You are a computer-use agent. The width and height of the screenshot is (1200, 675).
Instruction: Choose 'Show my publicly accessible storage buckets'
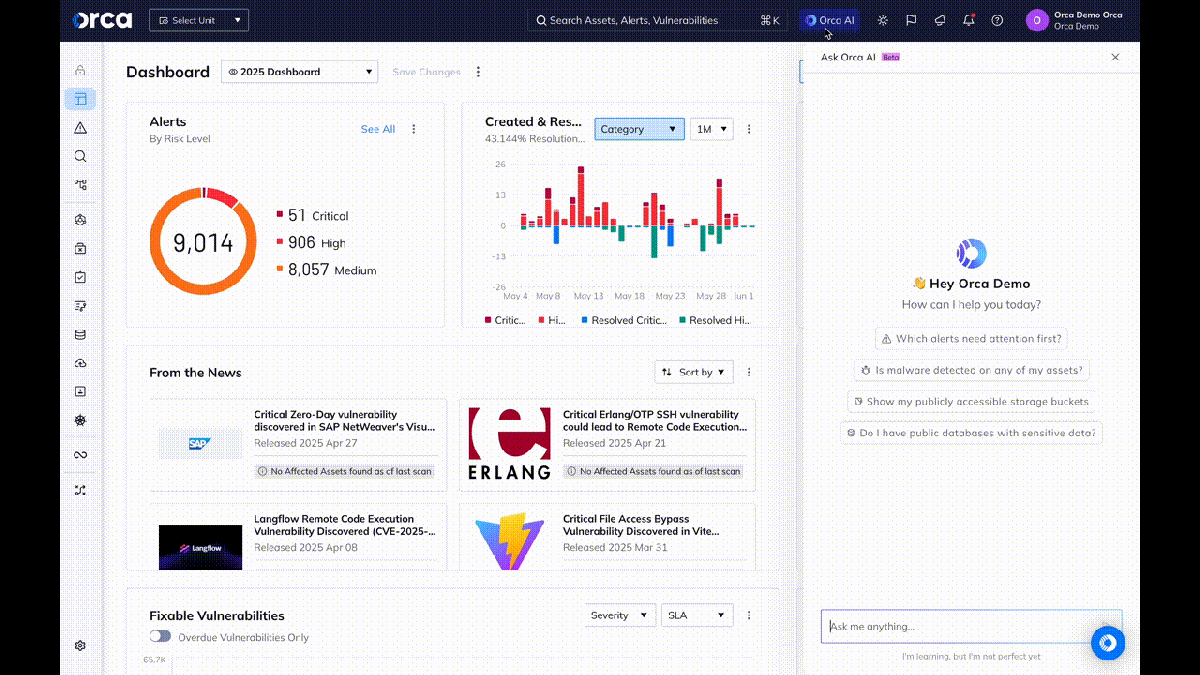point(971,401)
